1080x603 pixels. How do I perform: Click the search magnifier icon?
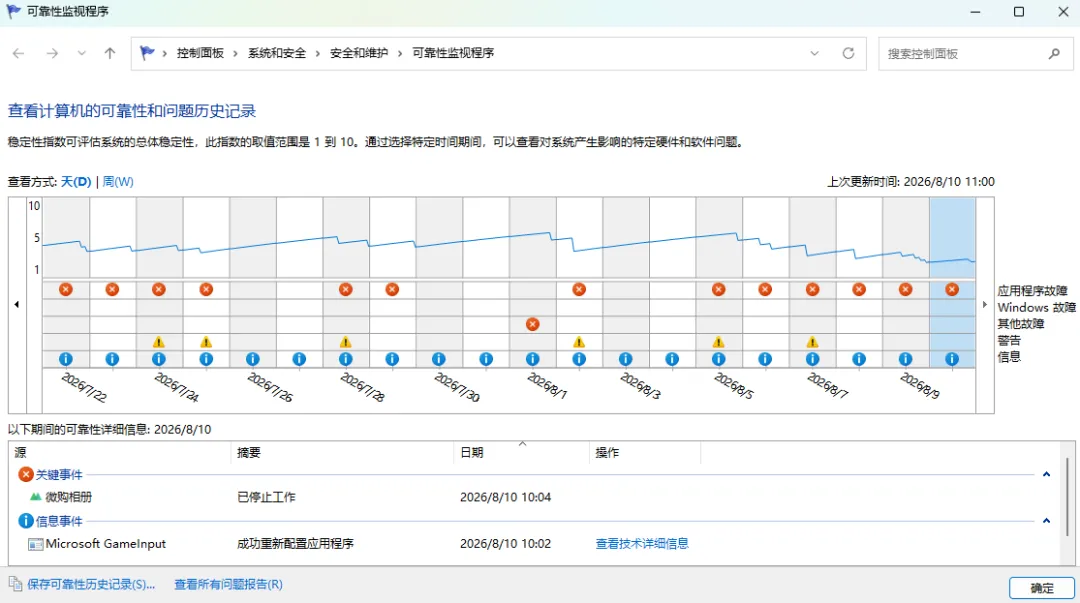click(1055, 53)
